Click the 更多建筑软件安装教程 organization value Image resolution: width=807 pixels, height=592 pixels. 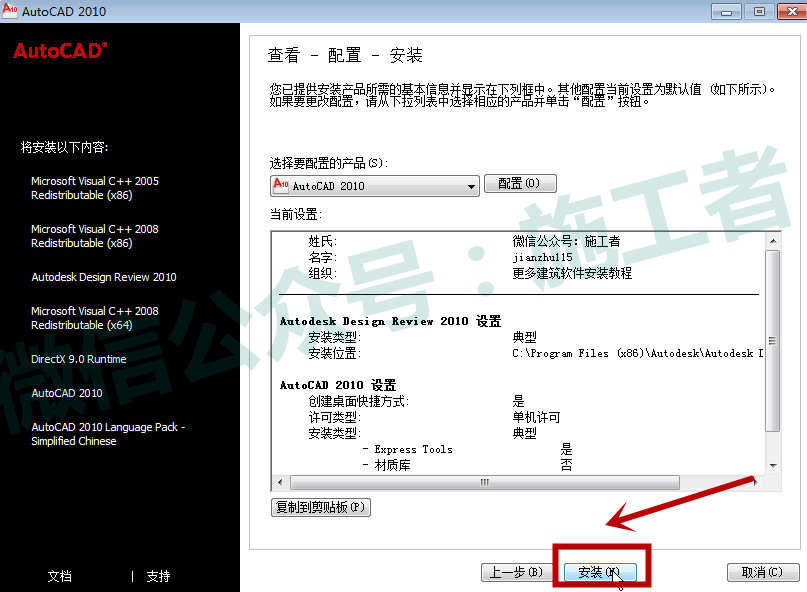point(572,273)
